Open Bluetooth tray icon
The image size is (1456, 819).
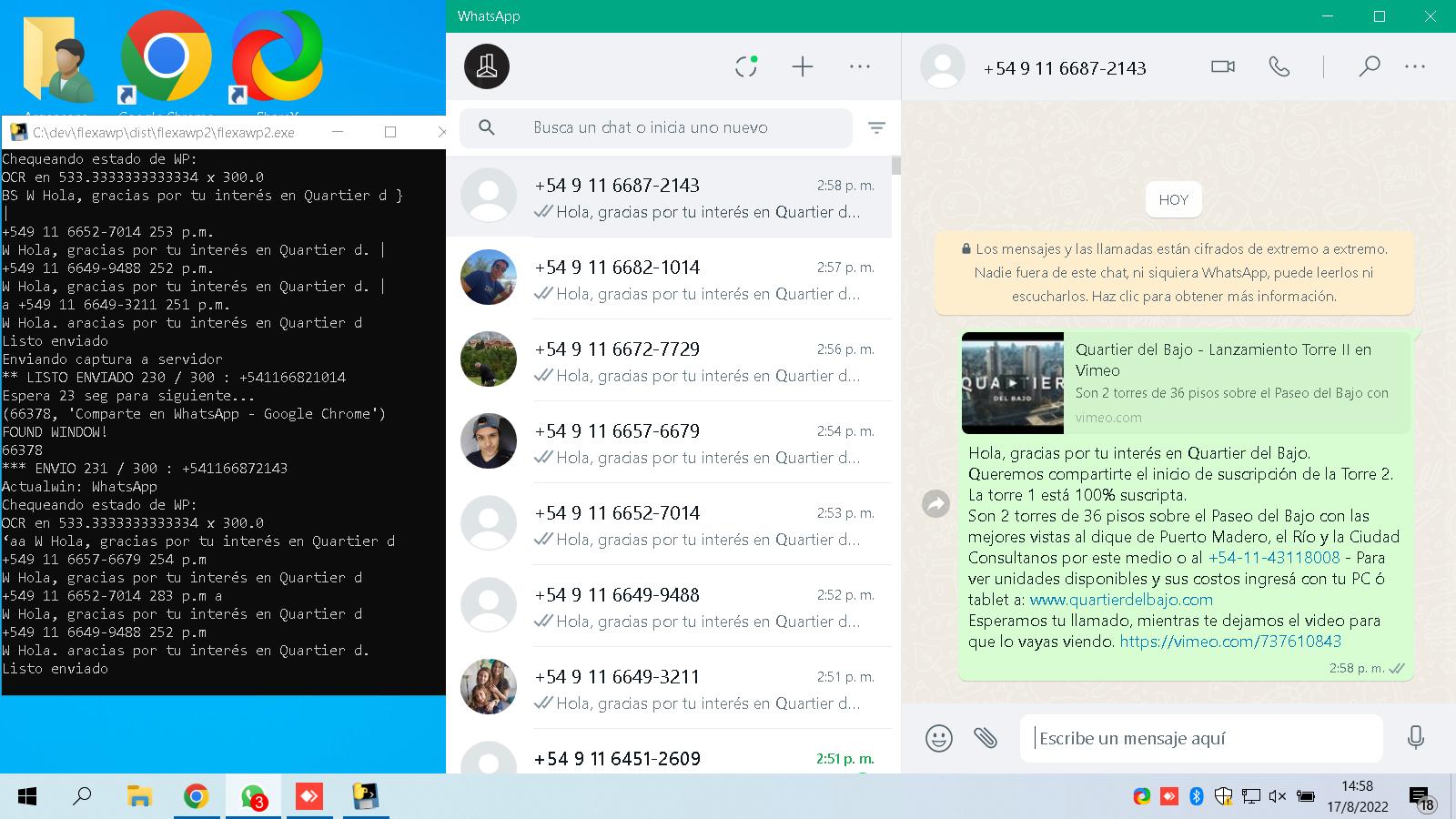coord(1197,797)
